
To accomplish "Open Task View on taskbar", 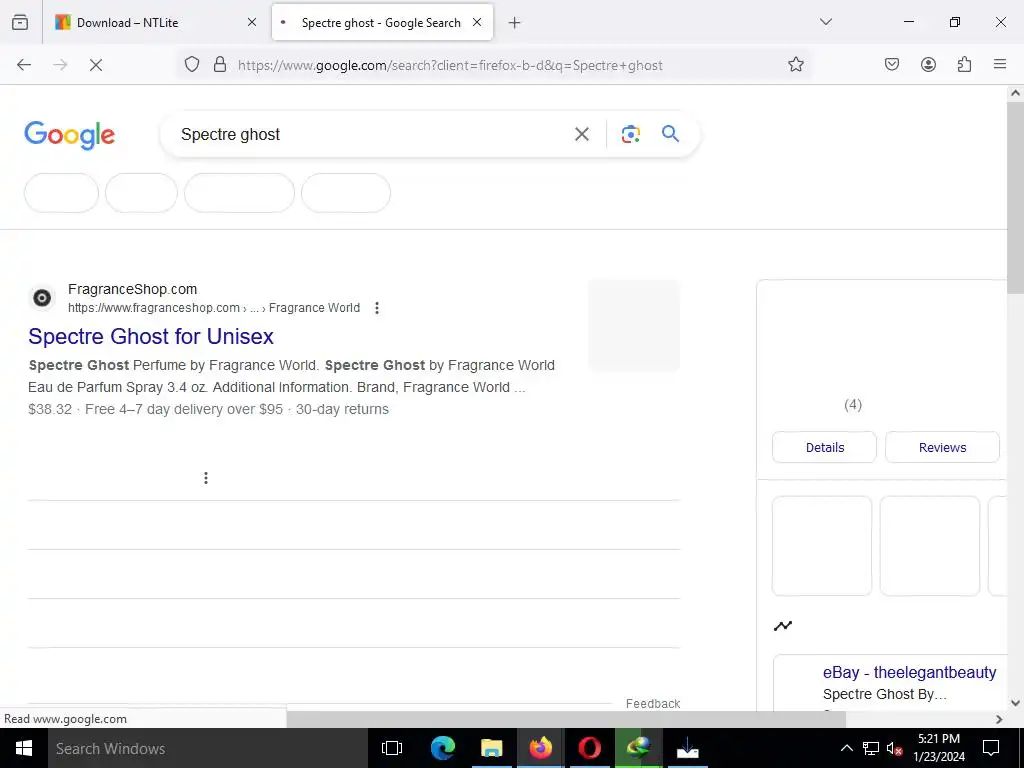I will point(392,748).
